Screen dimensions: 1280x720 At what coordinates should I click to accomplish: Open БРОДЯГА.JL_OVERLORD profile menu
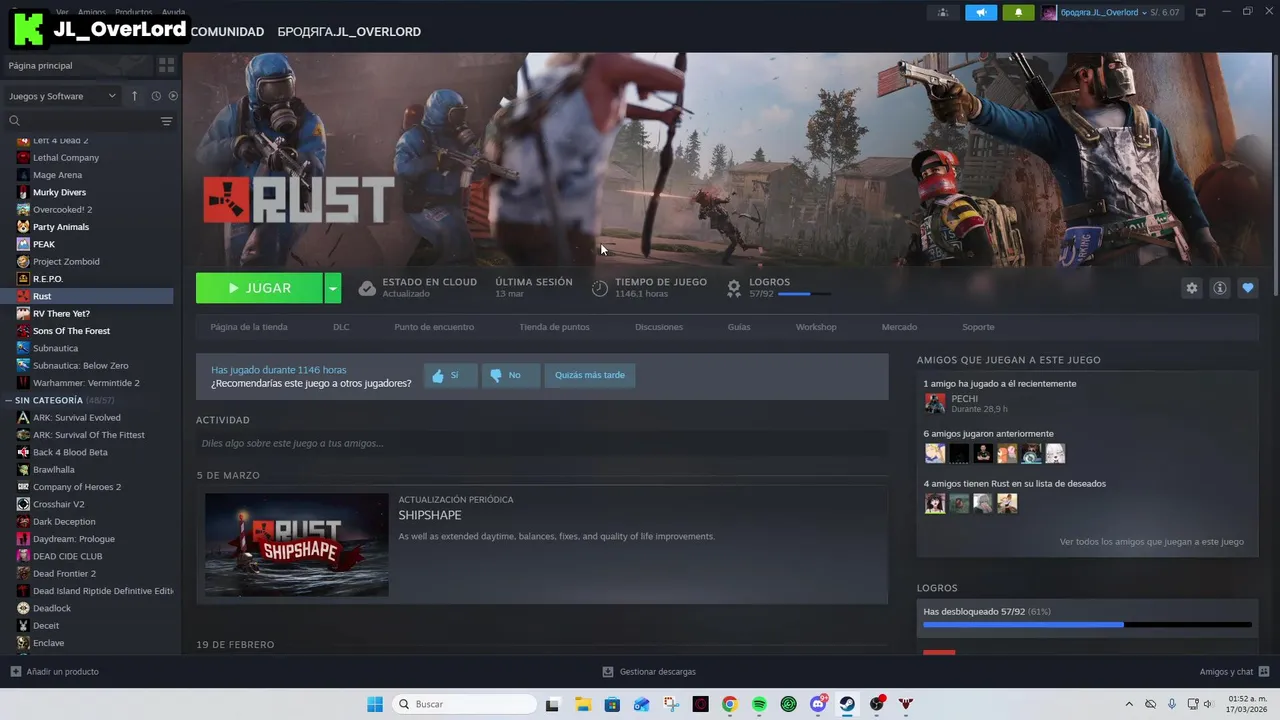(x=349, y=32)
